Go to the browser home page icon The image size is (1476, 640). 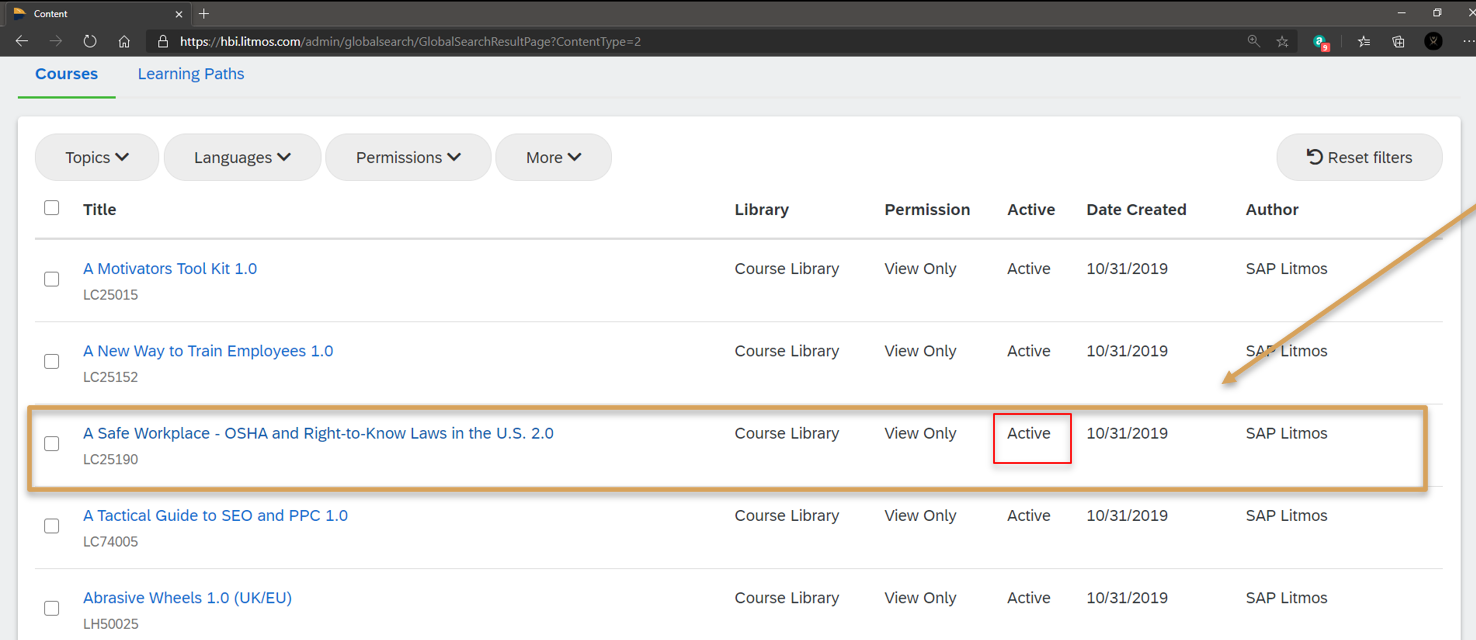coord(124,41)
